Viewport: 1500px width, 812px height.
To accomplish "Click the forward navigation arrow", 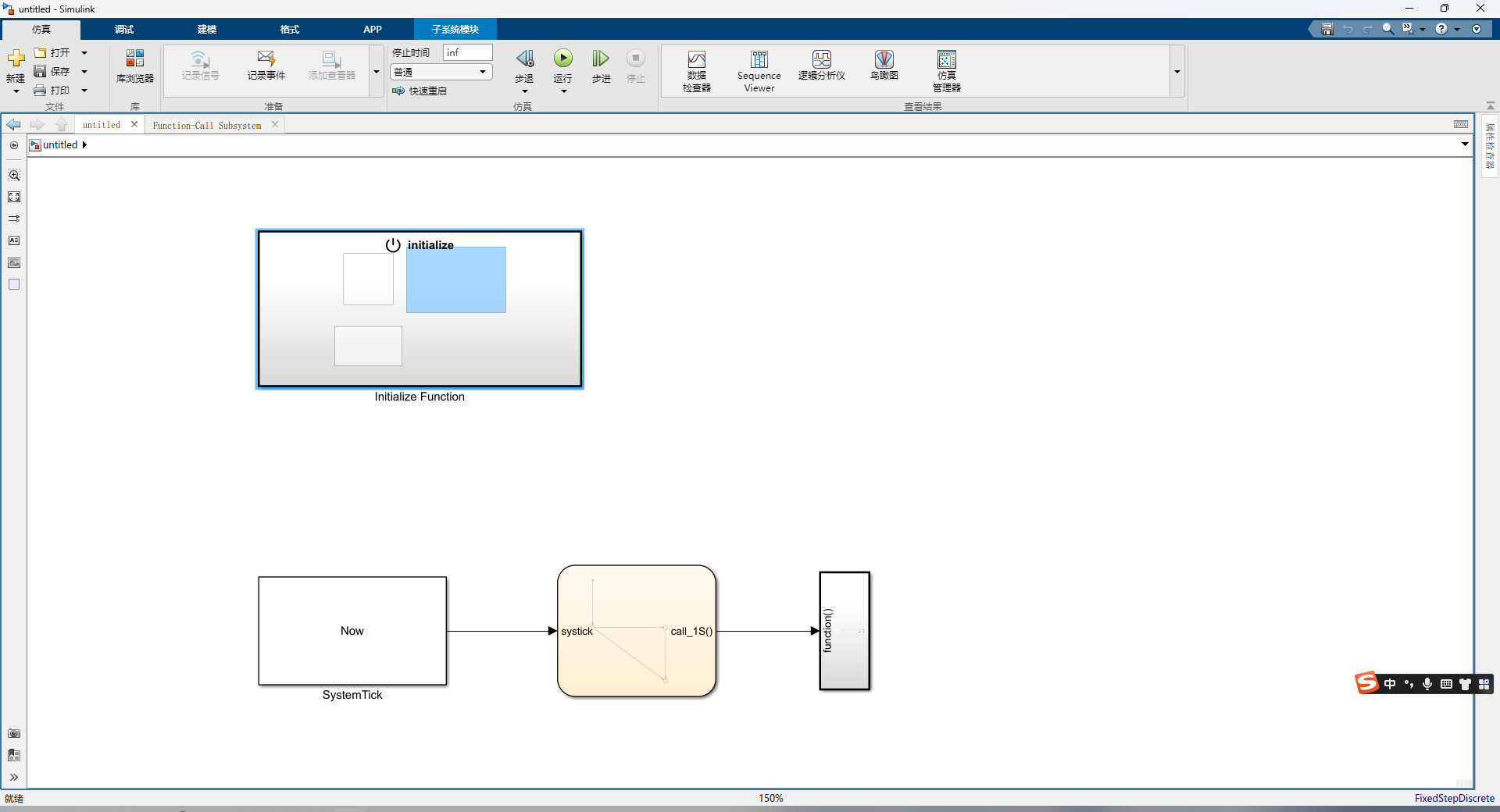I will click(x=37, y=125).
